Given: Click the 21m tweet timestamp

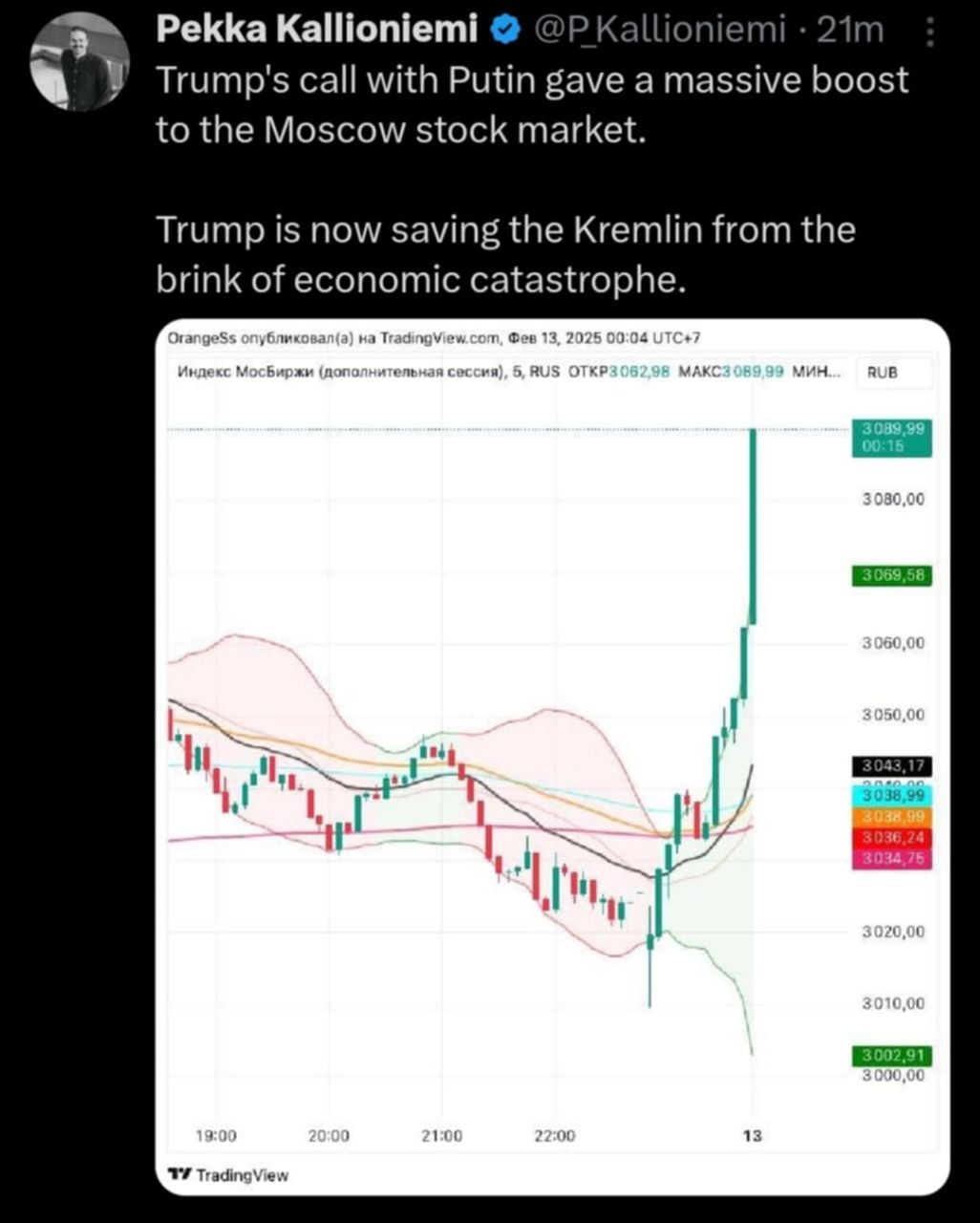Looking at the screenshot, I should pyautogui.click(x=852, y=32).
